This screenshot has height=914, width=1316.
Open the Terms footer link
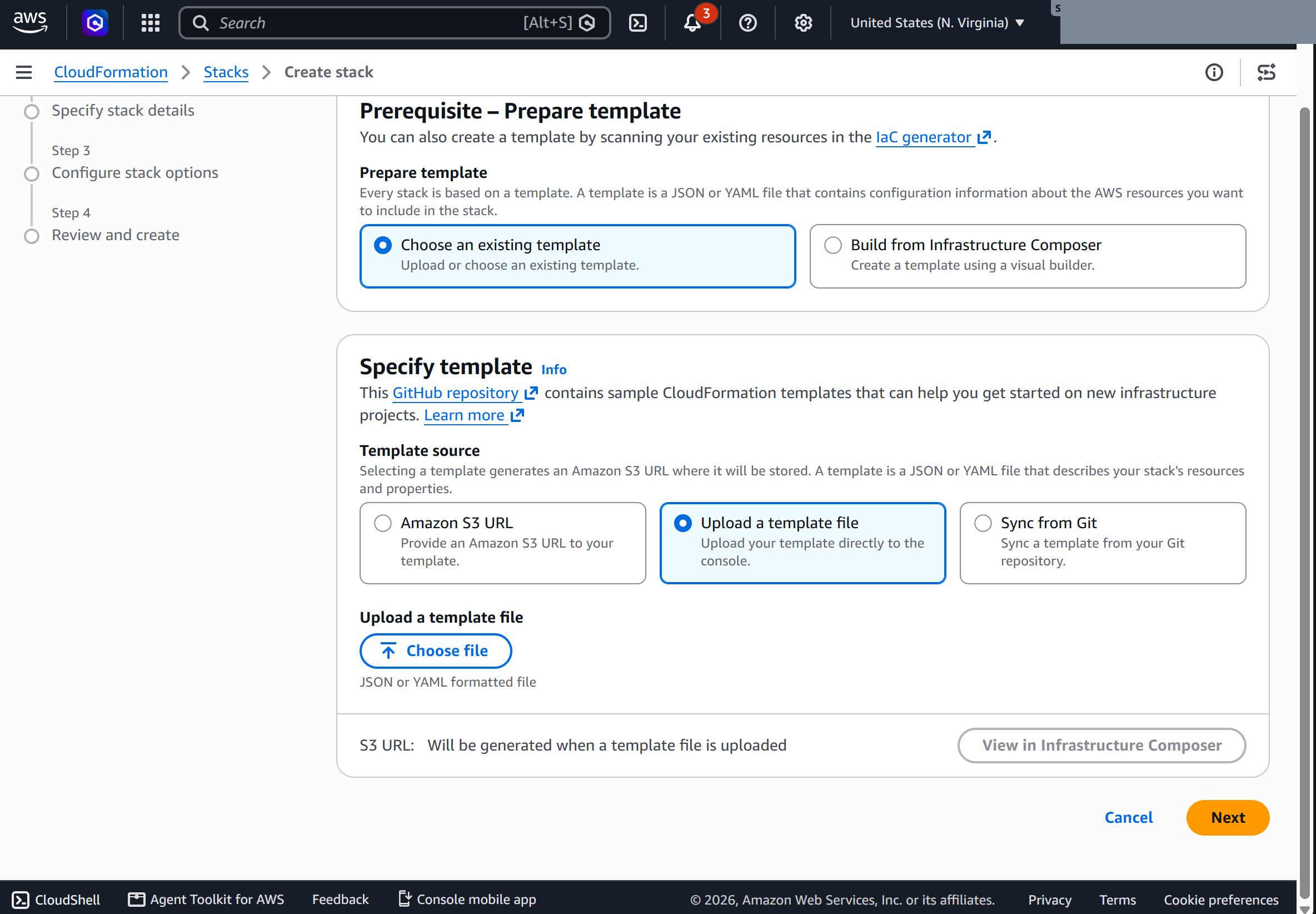(1117, 899)
